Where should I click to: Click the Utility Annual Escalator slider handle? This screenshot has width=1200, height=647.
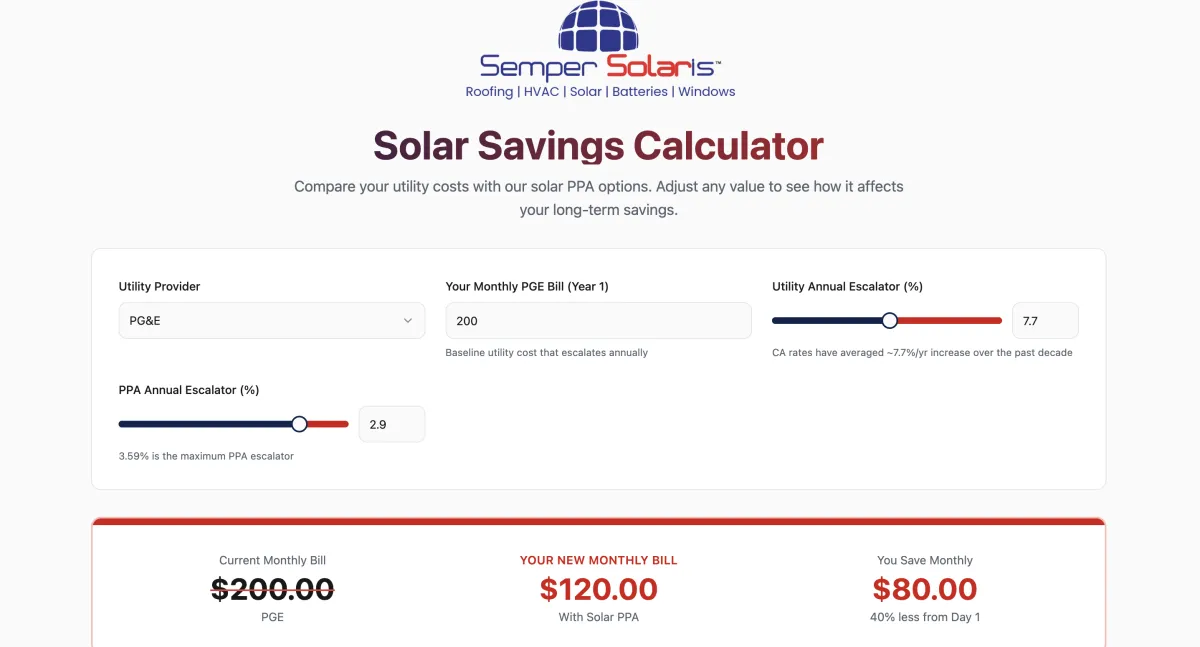click(890, 321)
